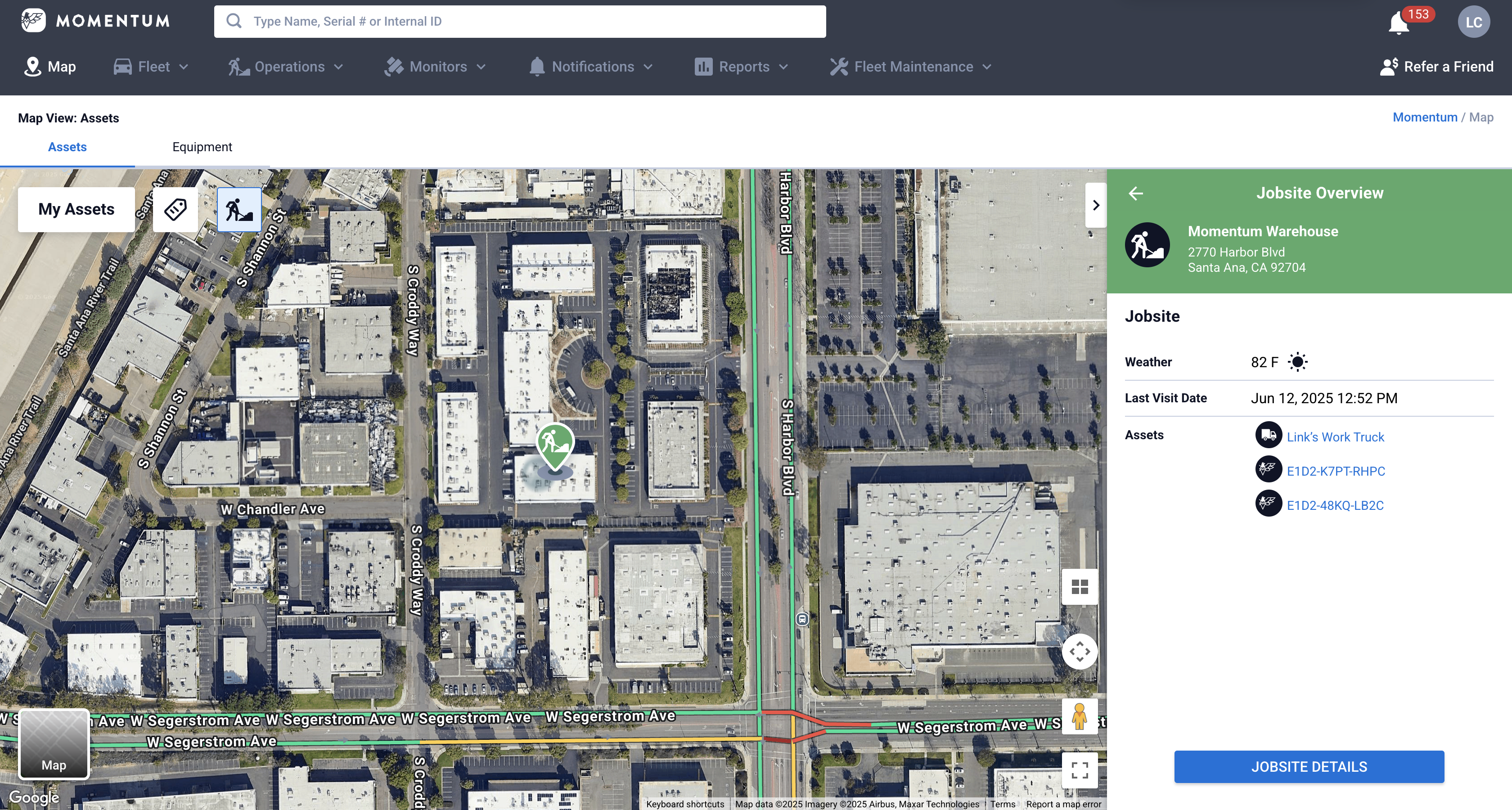1512x810 pixels.
Task: Focus the name or serial search field
Action: click(519, 22)
